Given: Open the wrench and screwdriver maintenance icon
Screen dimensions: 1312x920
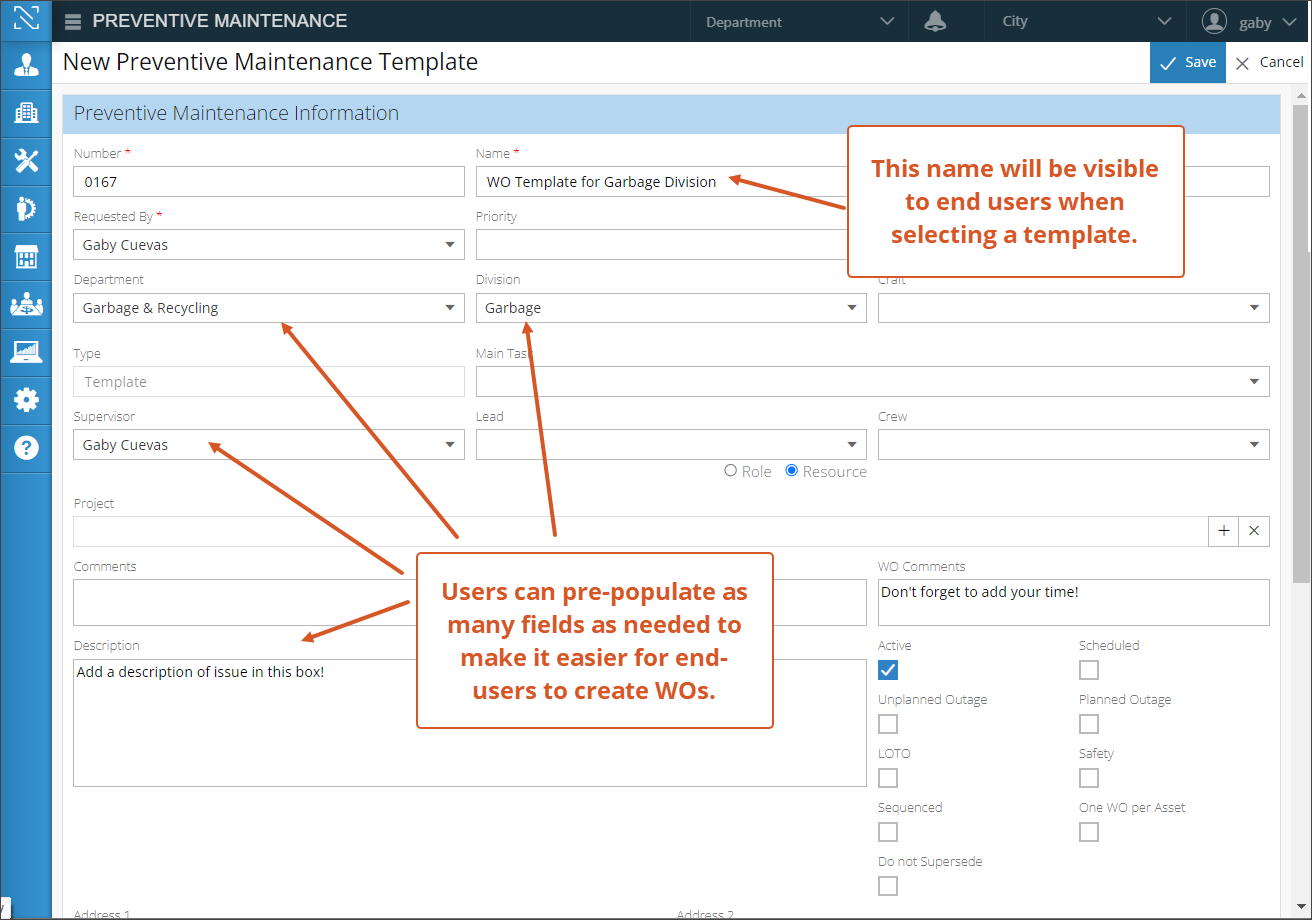Looking at the screenshot, I should click(26, 160).
